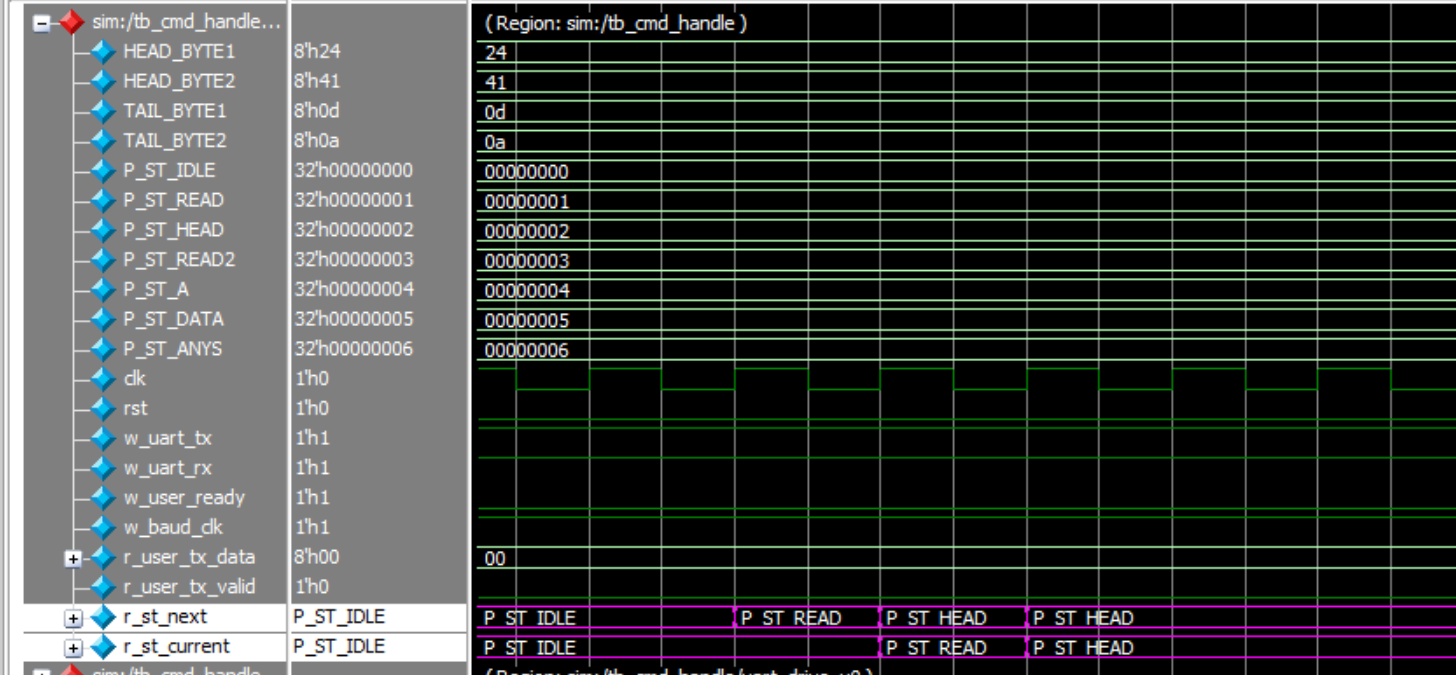Image resolution: width=1456 pixels, height=675 pixels.
Task: Click the 00000004 waveform value for P_ST_A
Action: 527,291
